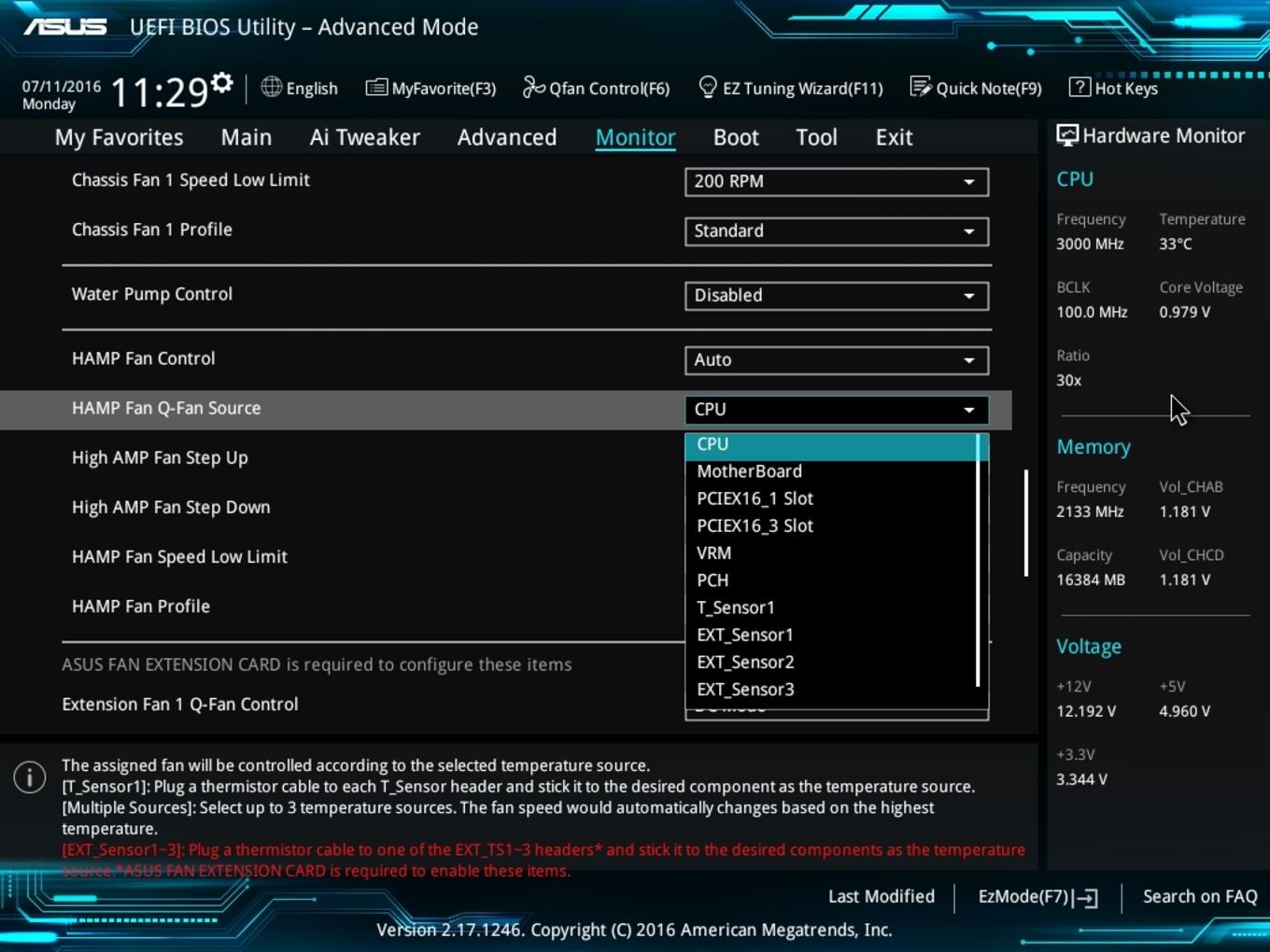Viewport: 1270px width, 952px height.
Task: Choose EXT_Sensor2 source option
Action: tap(831, 663)
